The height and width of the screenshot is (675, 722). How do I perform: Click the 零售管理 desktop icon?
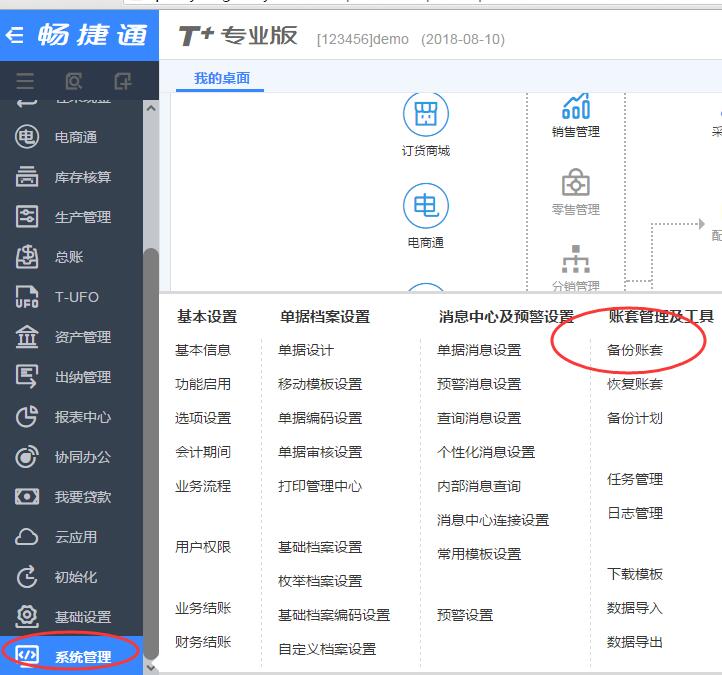pyautogui.click(x=575, y=184)
